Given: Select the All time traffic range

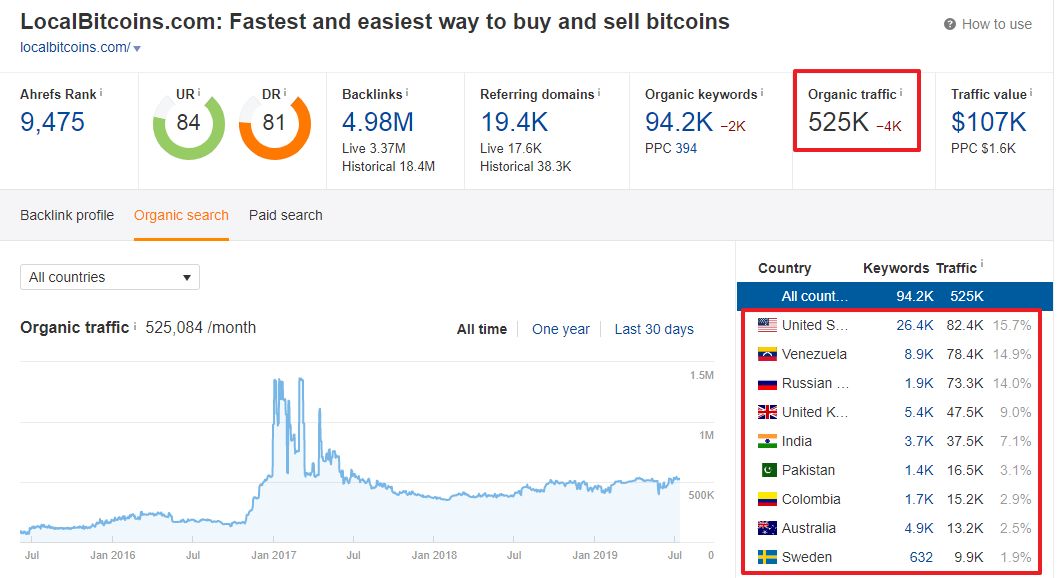Looking at the screenshot, I should [482, 330].
